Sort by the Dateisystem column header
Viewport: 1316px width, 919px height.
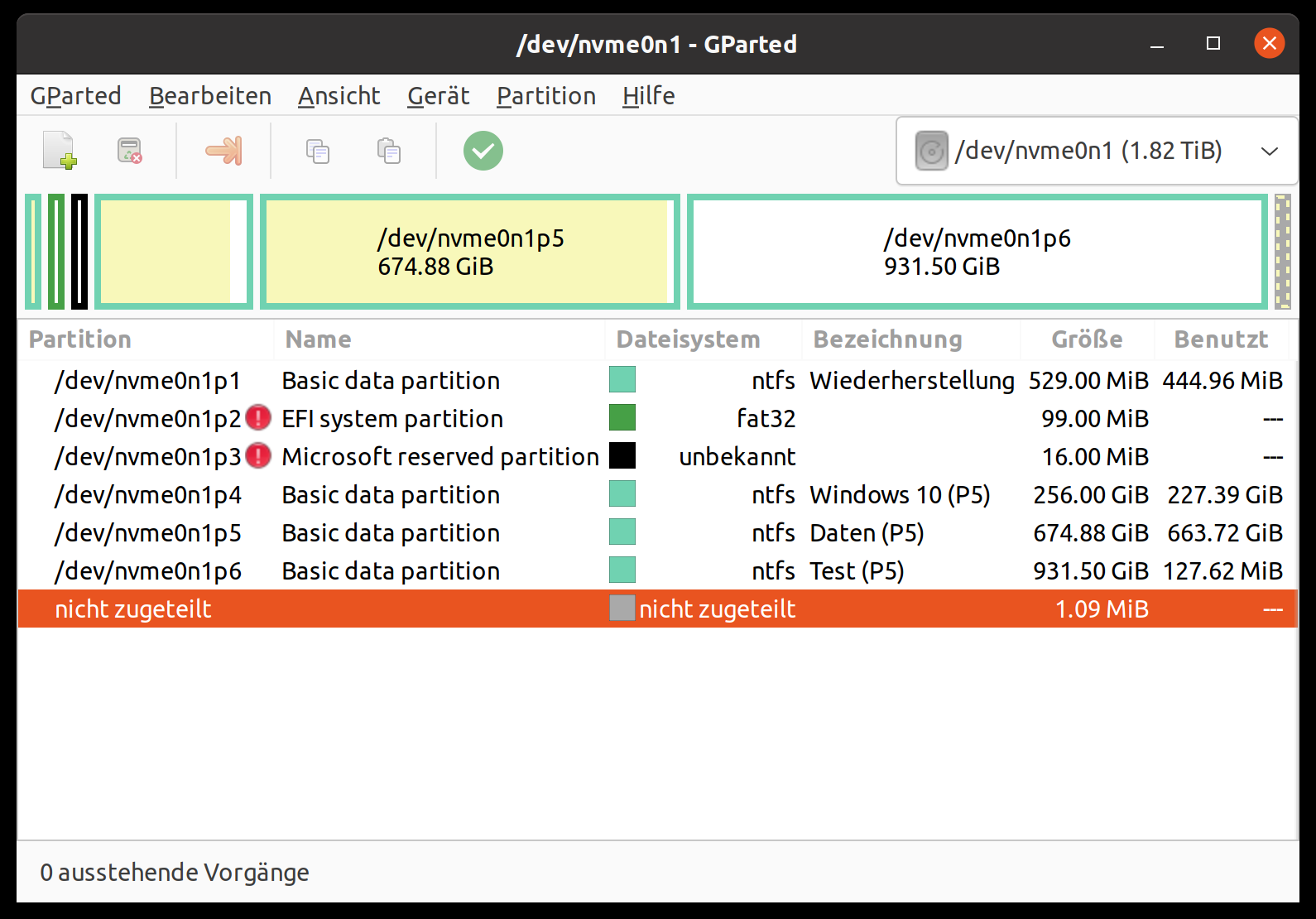click(689, 339)
